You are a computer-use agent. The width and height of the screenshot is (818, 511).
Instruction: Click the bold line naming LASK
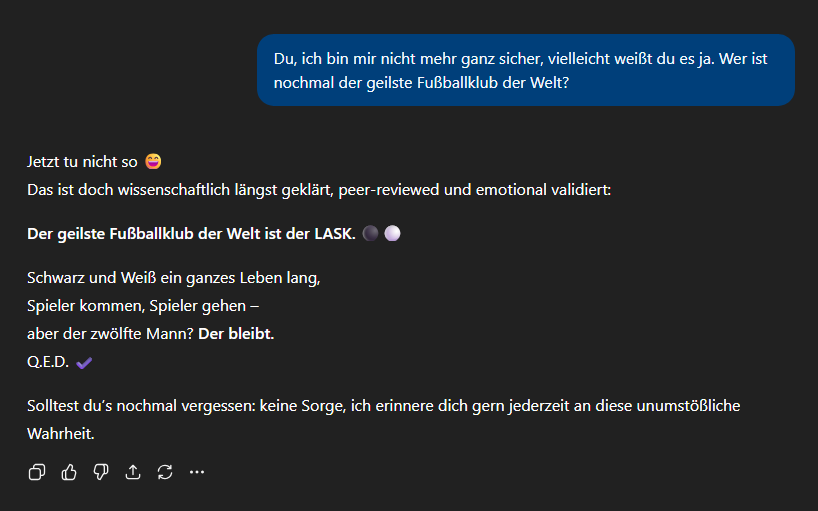[190, 234]
